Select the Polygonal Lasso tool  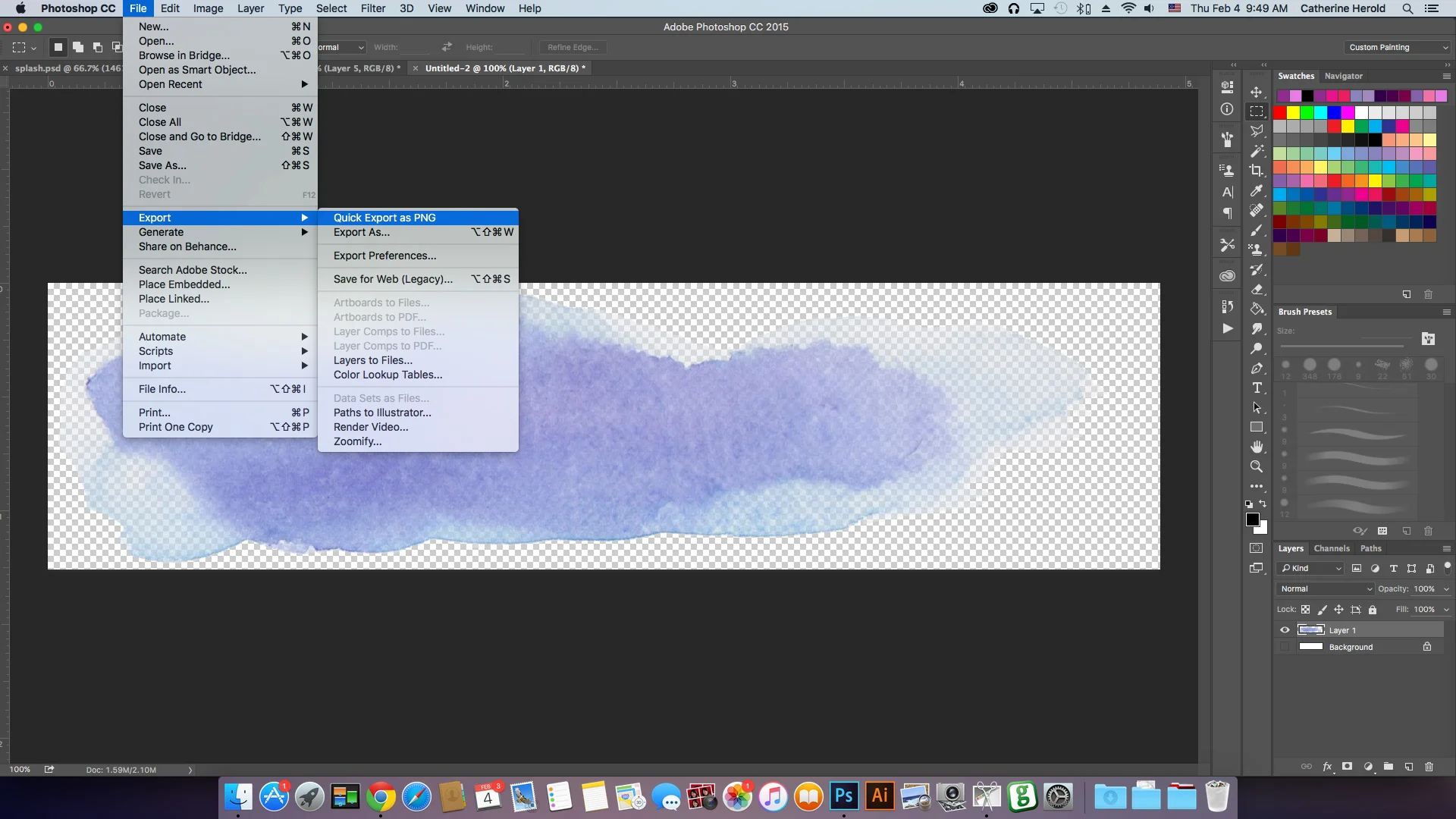click(1257, 131)
